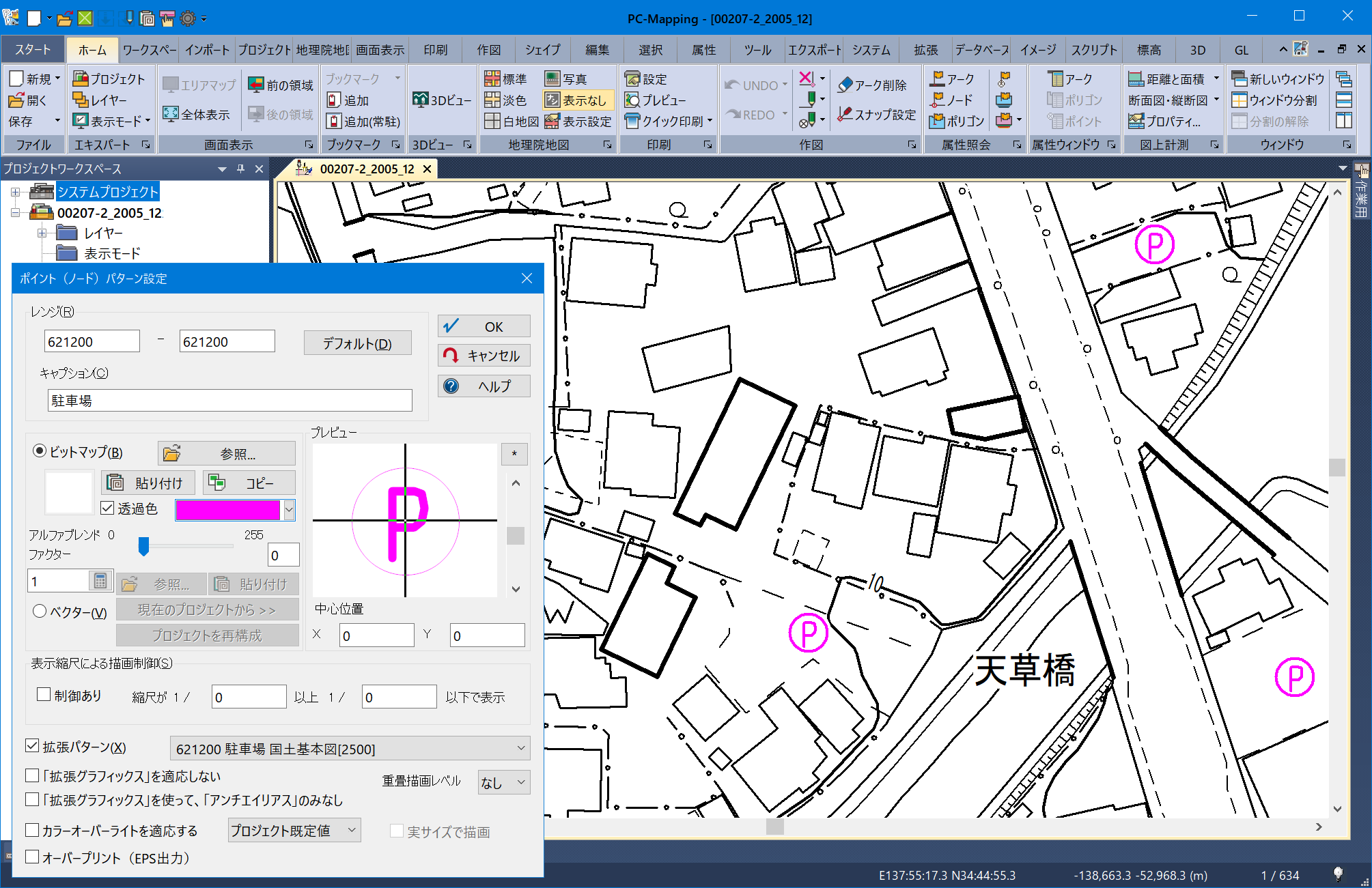
Task: Open 重畳描画レベル なし dropdown
Action: click(x=503, y=782)
